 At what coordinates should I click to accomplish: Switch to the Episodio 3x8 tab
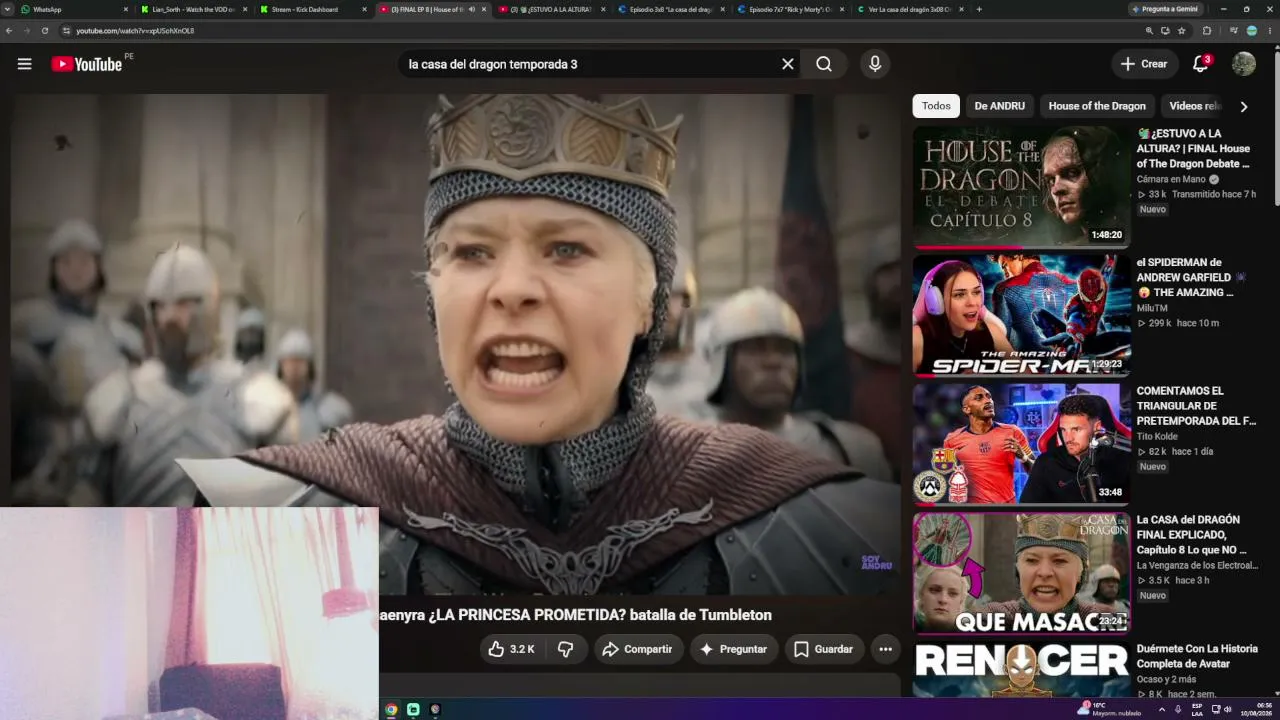coord(672,9)
